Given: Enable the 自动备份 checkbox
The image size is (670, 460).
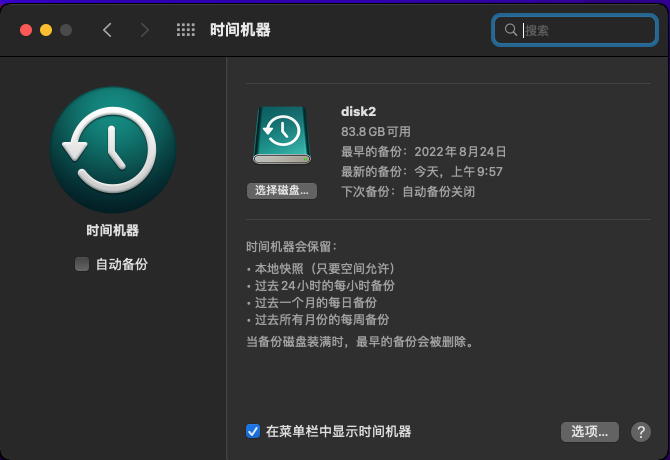Looking at the screenshot, I should point(82,264).
